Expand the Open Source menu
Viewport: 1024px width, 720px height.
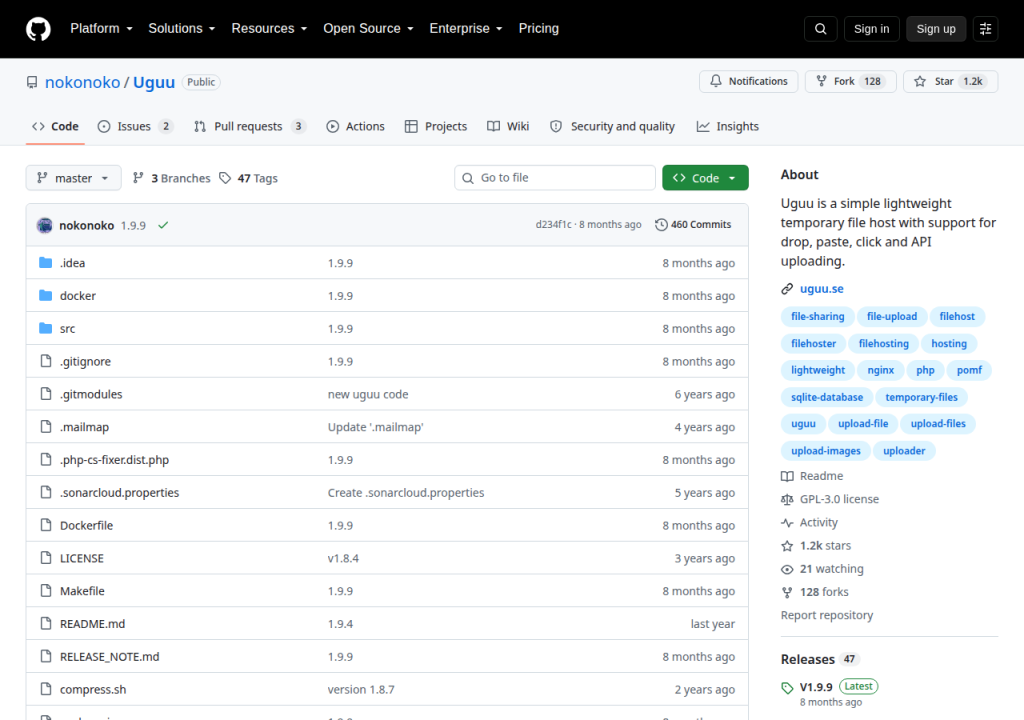(368, 29)
